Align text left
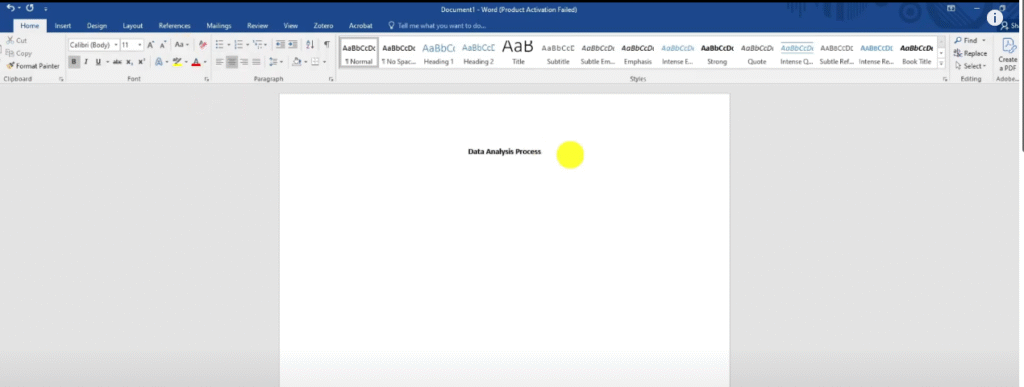Viewport: 1024px width, 387px height. (x=219, y=62)
